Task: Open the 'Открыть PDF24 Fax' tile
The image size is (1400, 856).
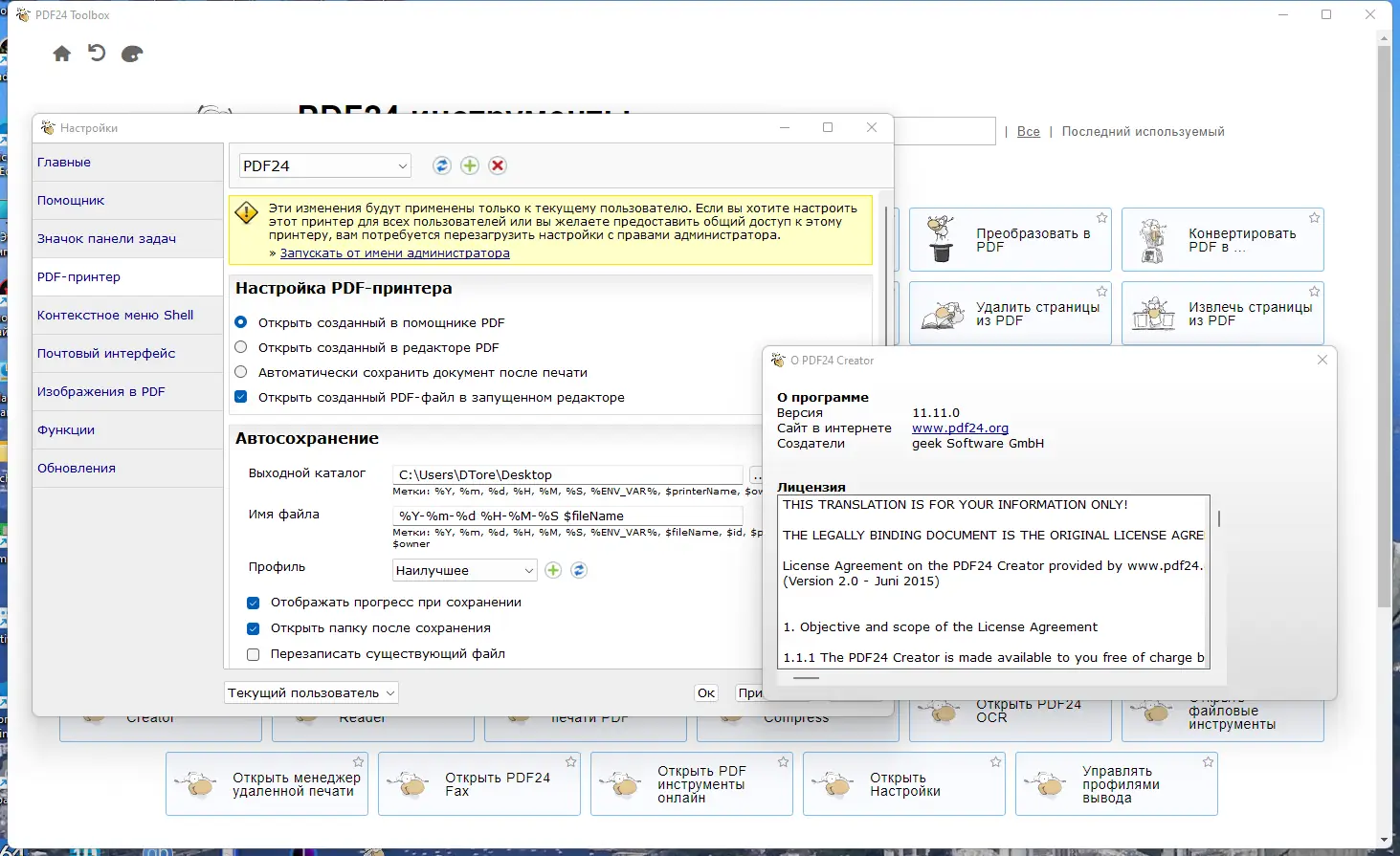Action: pos(479,784)
